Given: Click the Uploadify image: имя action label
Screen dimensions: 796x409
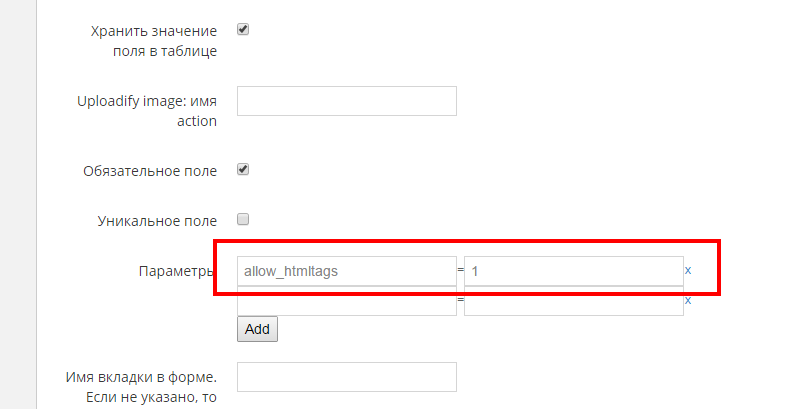Looking at the screenshot, I should pos(147,111).
